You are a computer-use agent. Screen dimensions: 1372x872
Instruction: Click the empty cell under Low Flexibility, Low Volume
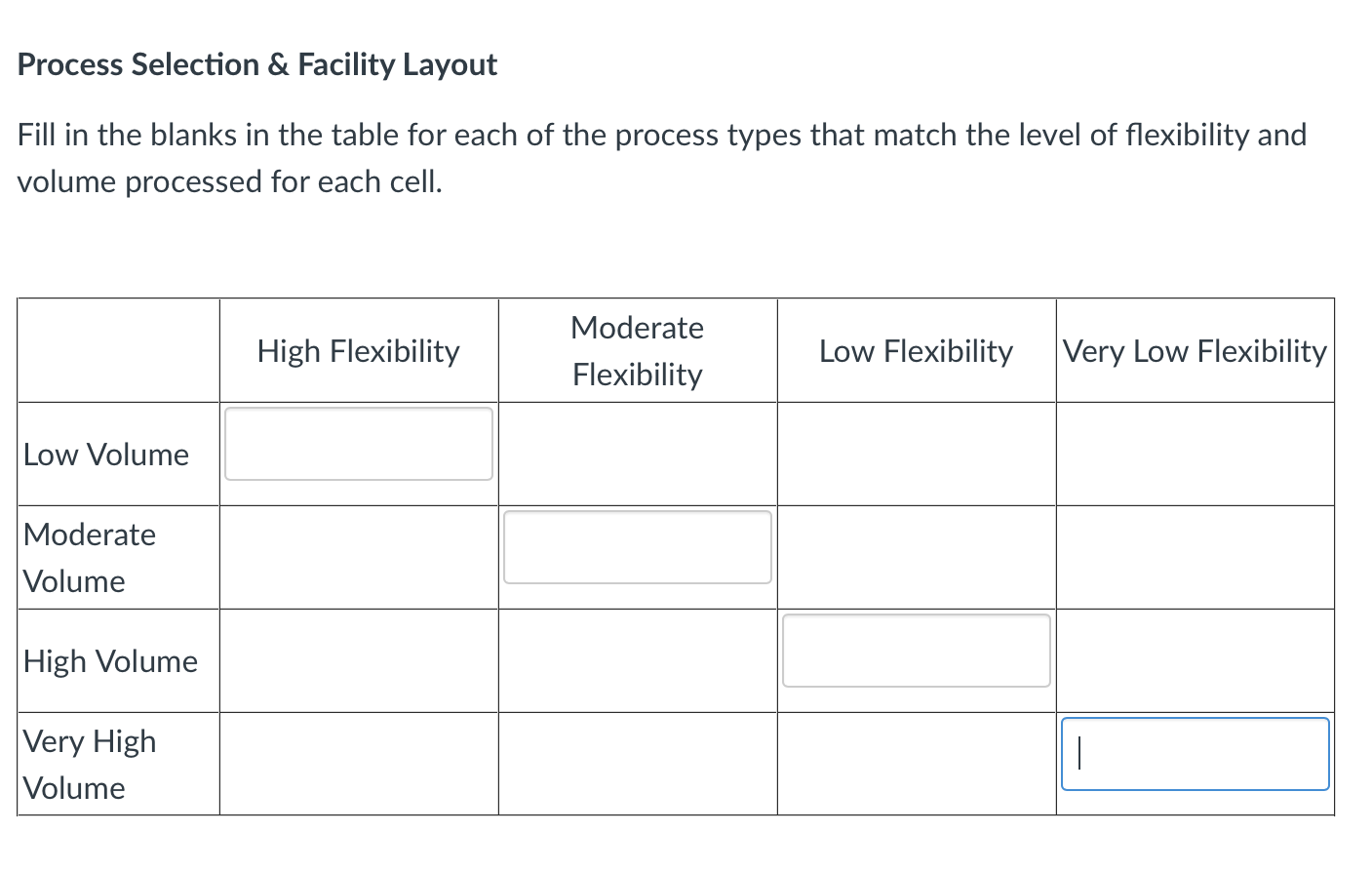coord(916,454)
